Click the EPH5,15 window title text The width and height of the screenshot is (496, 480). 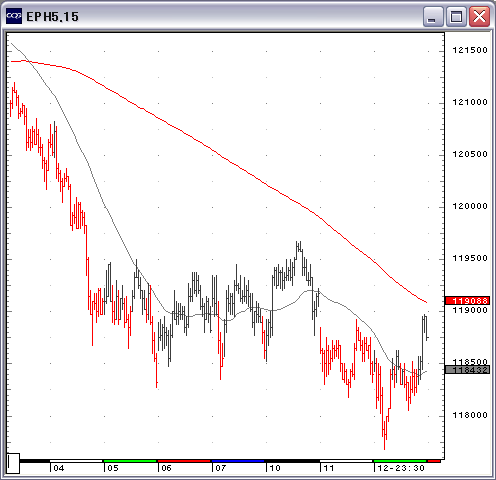52,17
